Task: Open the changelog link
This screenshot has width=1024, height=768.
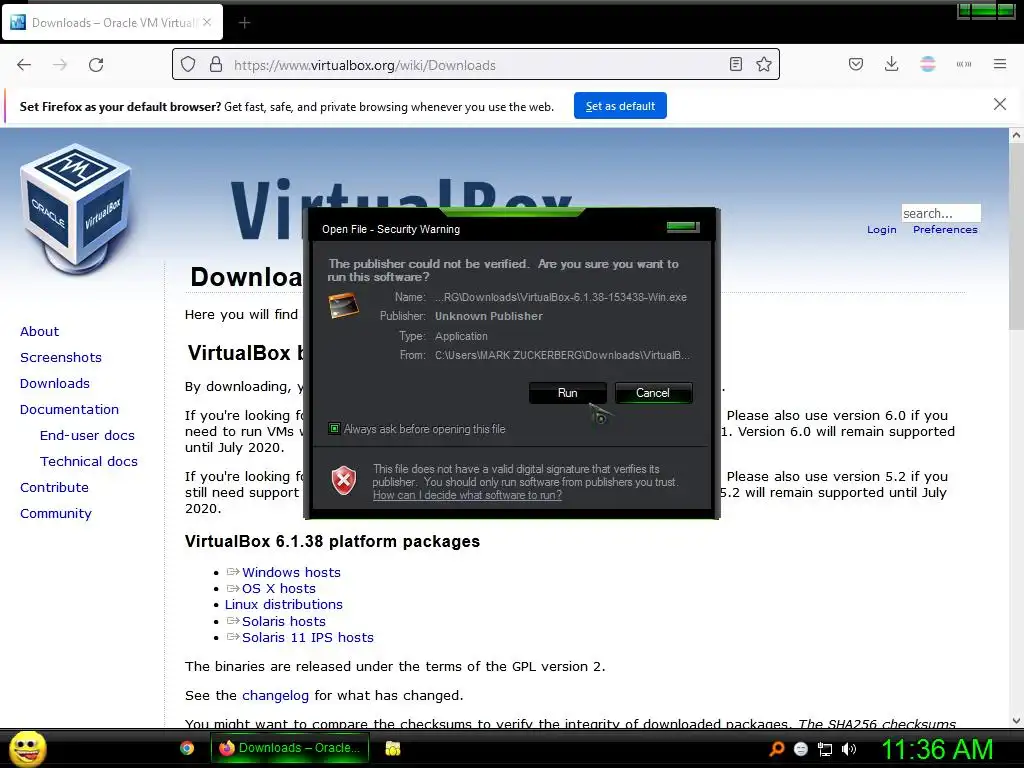Action: [276, 696]
